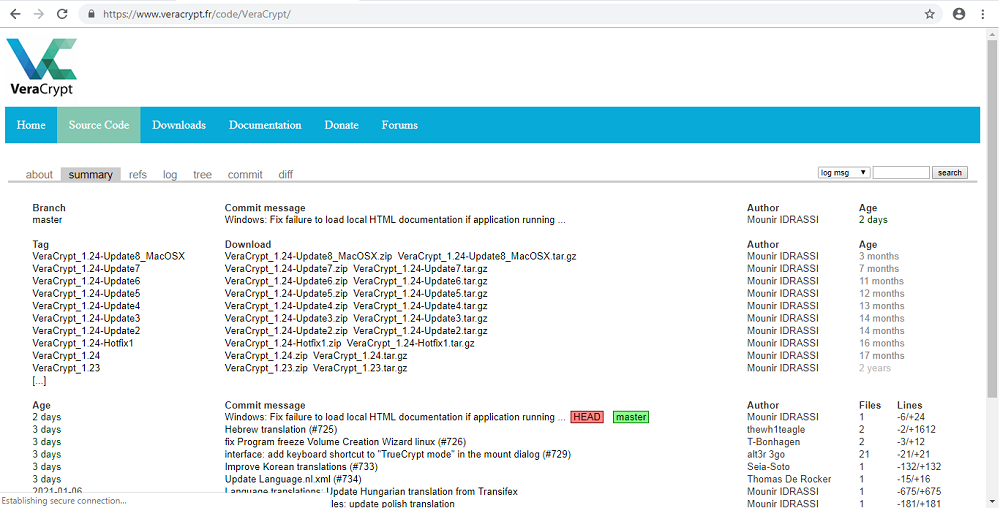Open the VeraCrypt_1.24-Update4 tag link
Image resolution: width=1000 pixels, height=508 pixels.
(x=86, y=306)
